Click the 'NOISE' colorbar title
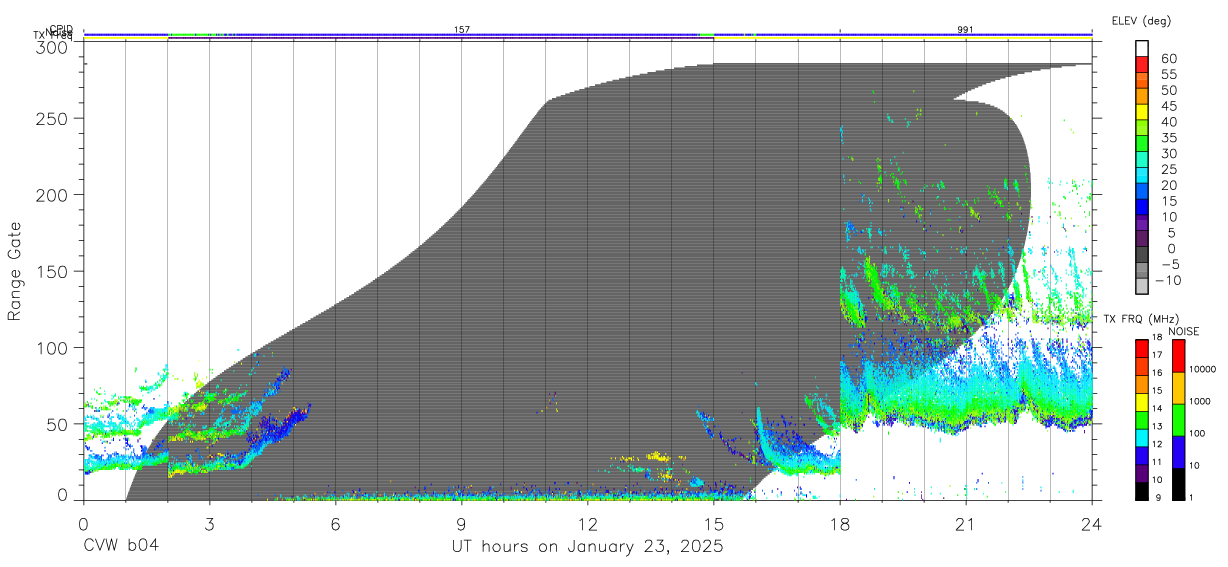1228x567 pixels. click(1183, 332)
